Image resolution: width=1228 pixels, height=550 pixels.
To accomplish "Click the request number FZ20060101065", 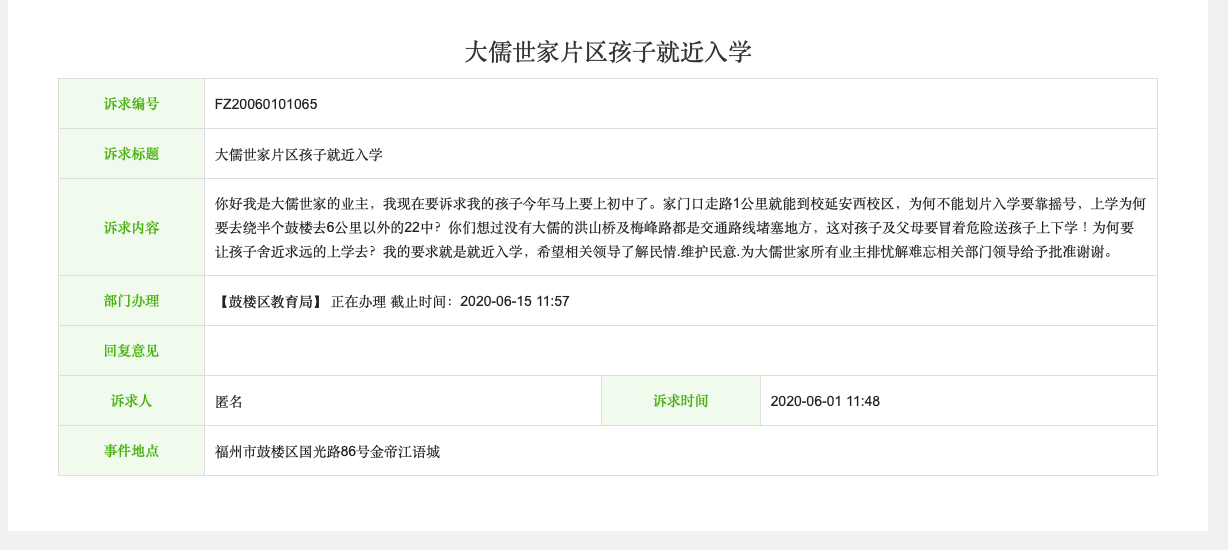I will coord(266,104).
